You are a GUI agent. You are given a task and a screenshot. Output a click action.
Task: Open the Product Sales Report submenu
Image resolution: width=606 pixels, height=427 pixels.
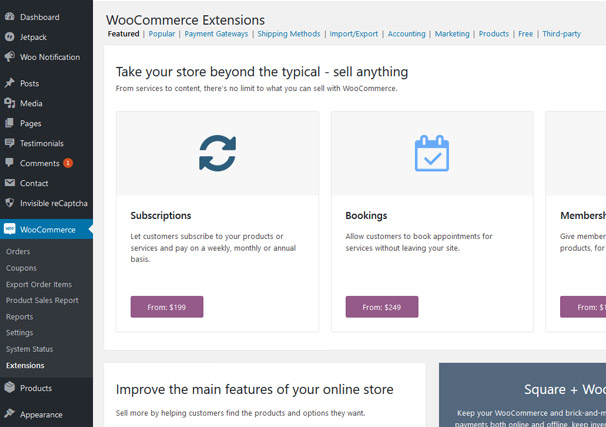click(42, 300)
